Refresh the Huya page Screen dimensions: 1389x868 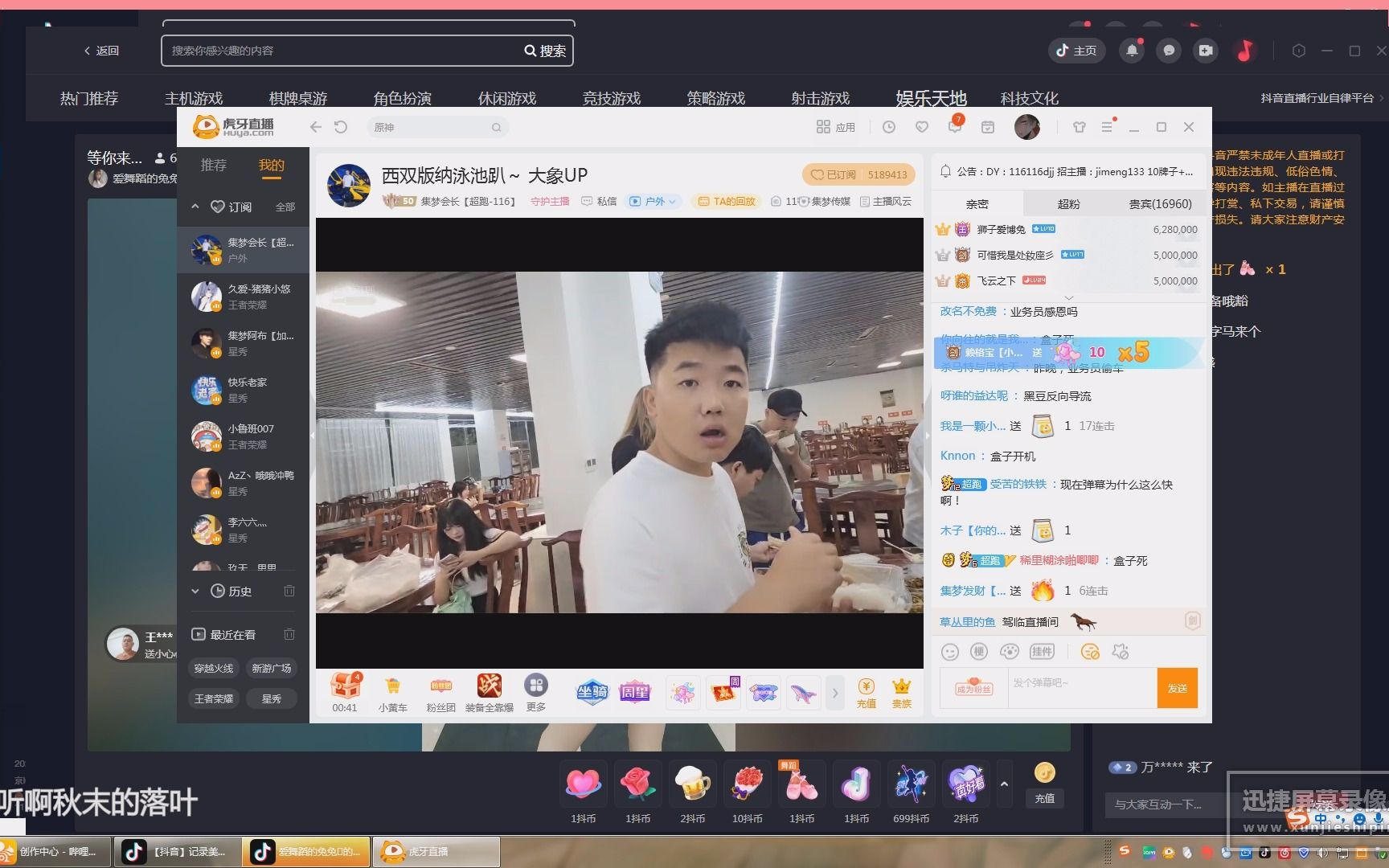click(x=341, y=127)
